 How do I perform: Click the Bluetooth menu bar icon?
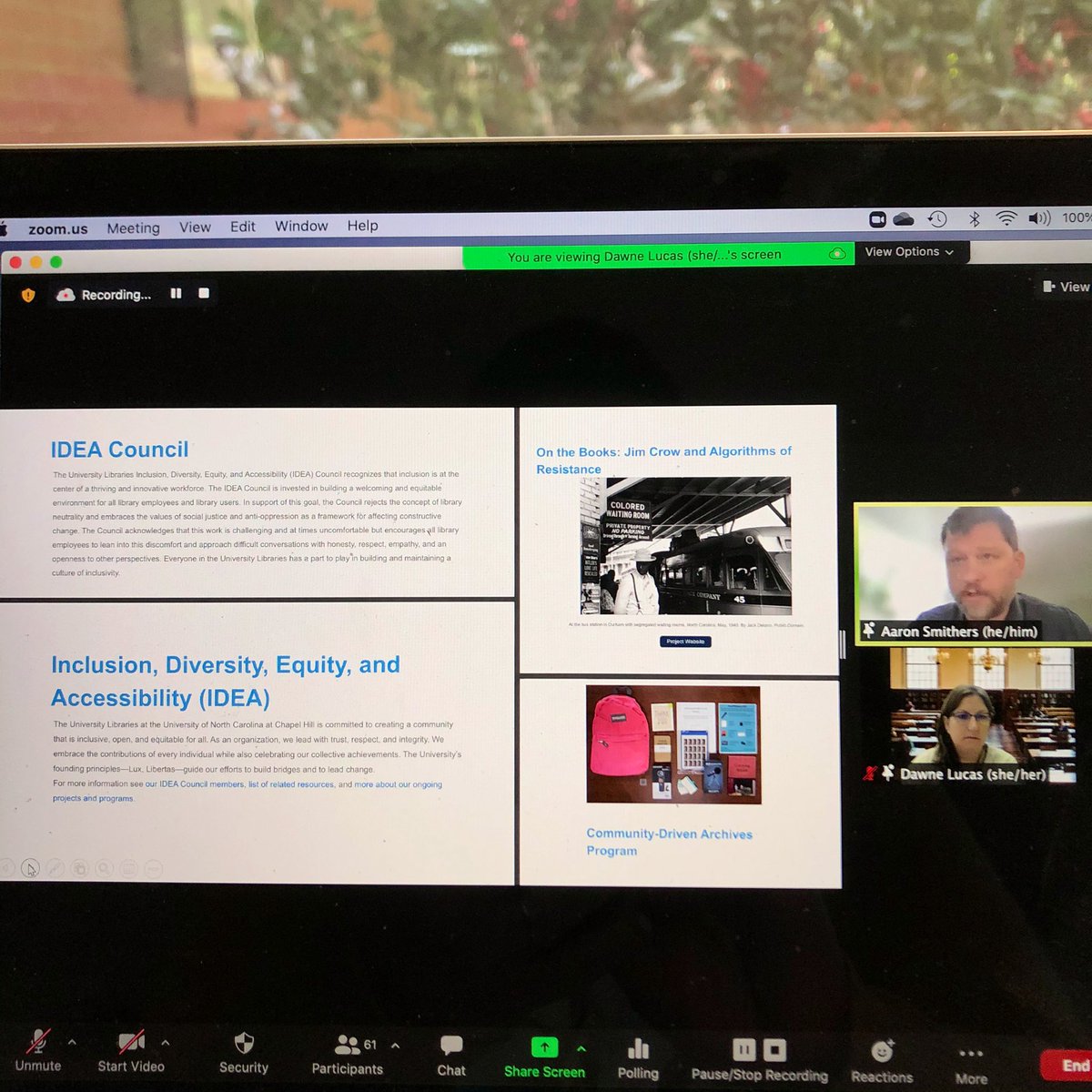[x=974, y=218]
